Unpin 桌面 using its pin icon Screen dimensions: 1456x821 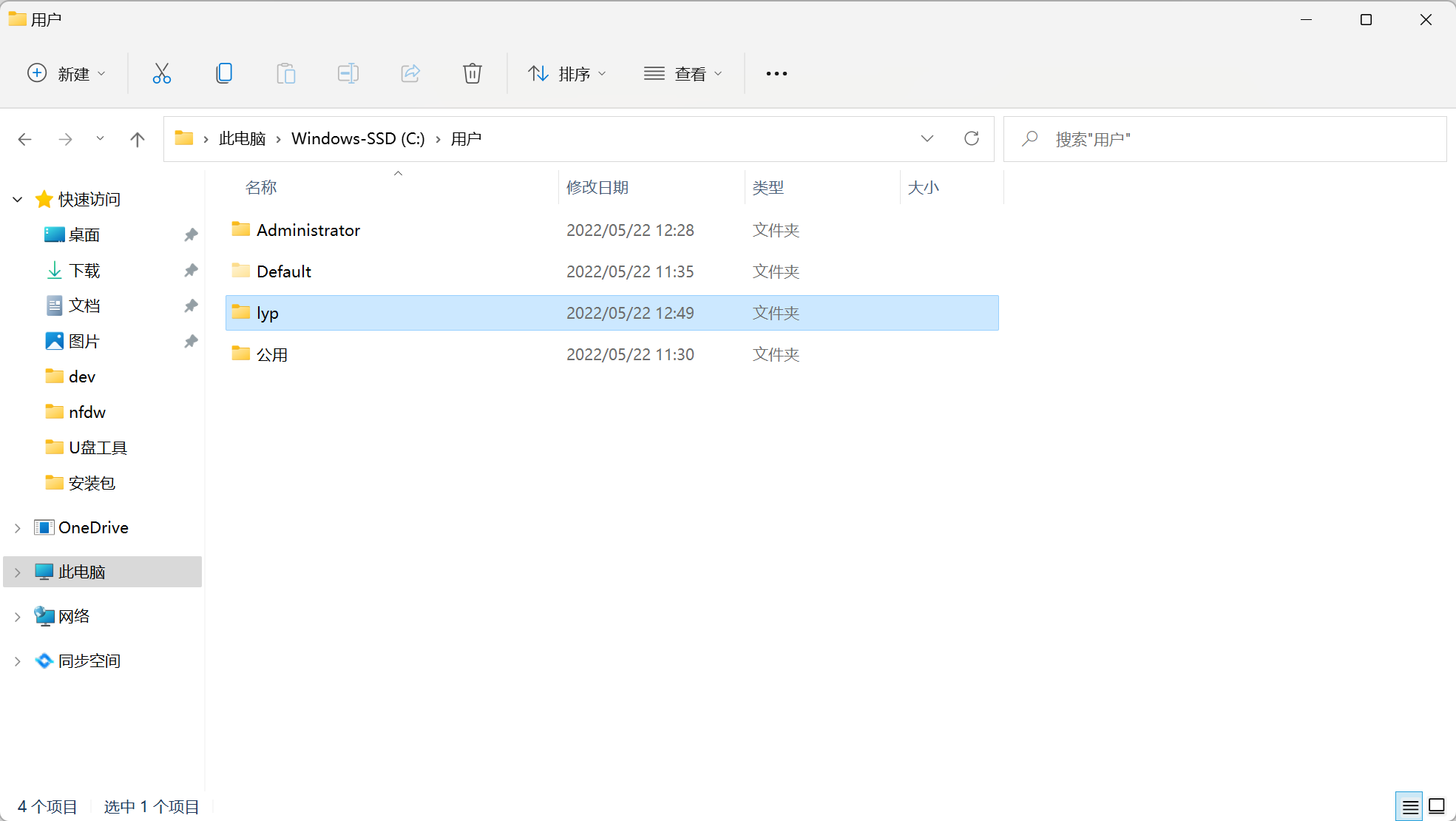(191, 234)
